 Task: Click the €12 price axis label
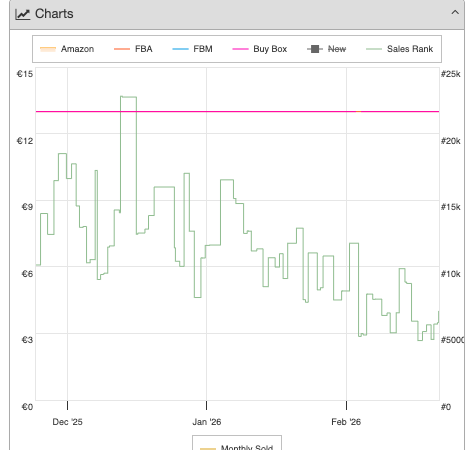(25, 141)
